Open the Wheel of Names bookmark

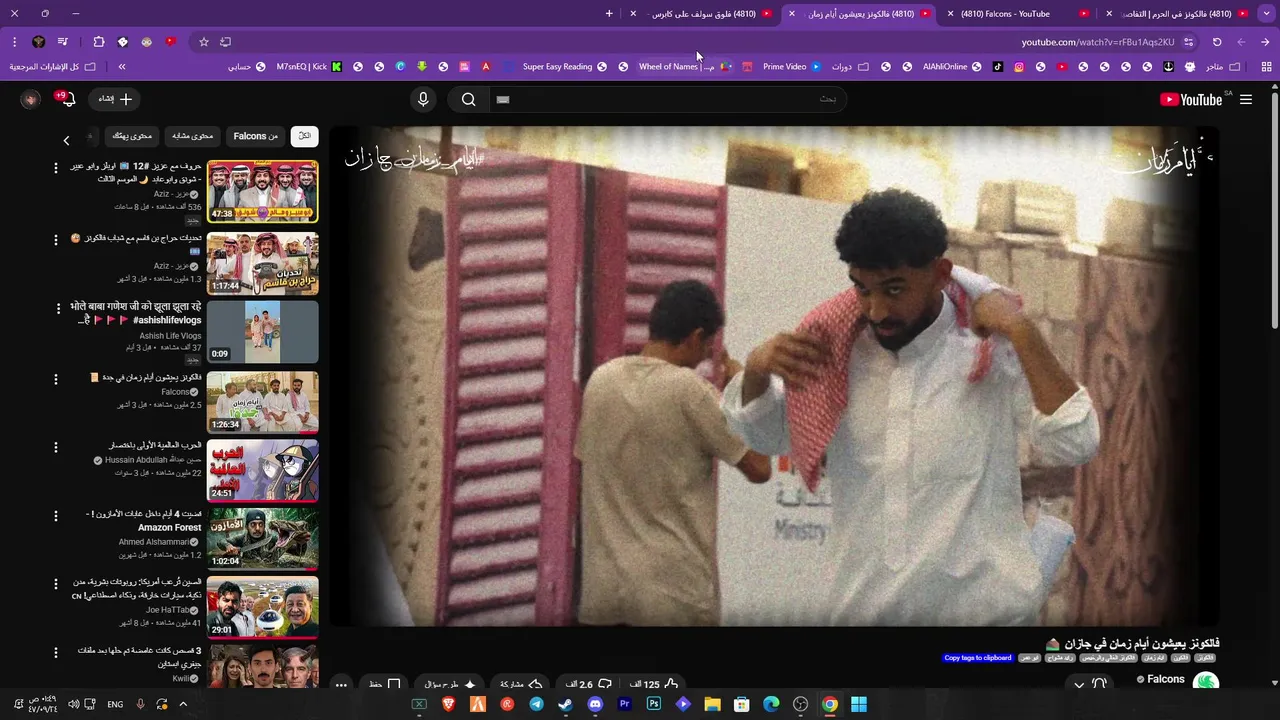685,67
